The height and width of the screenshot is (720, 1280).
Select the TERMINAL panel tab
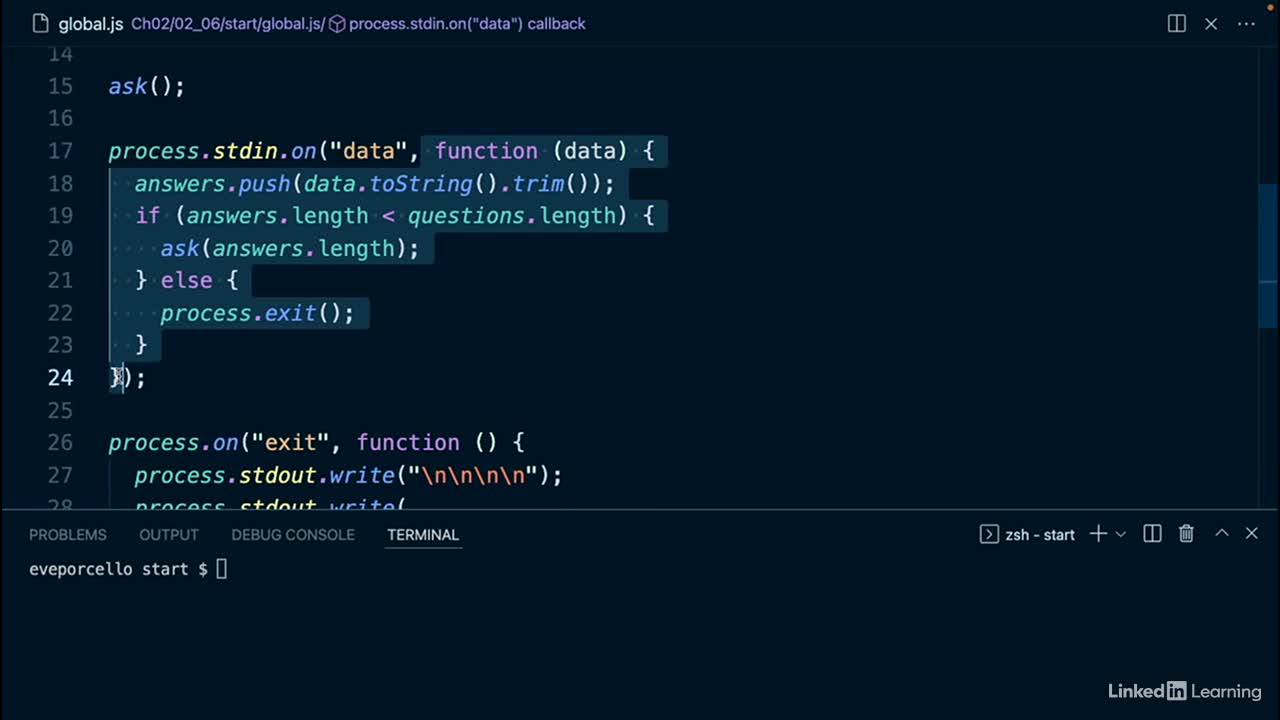pyautogui.click(x=423, y=535)
